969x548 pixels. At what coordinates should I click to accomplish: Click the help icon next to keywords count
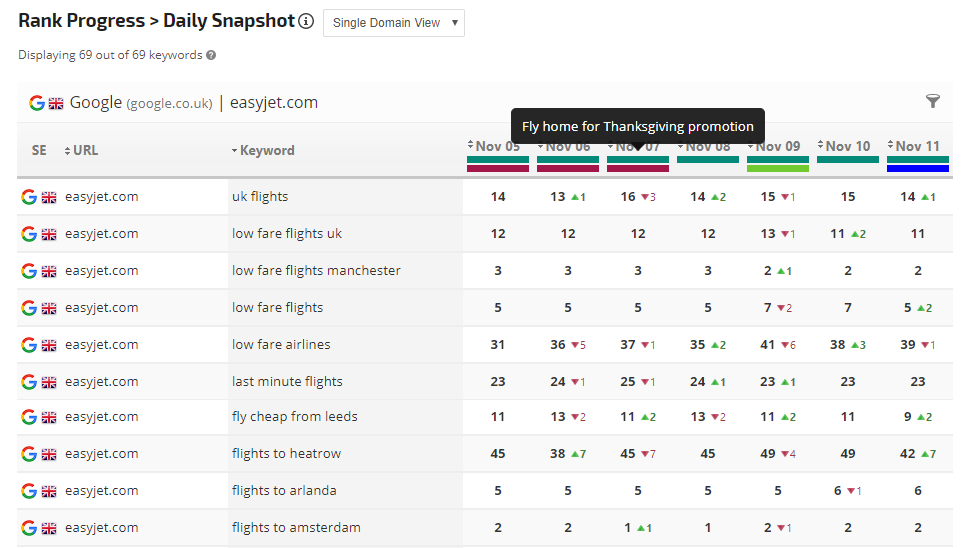tap(211, 55)
